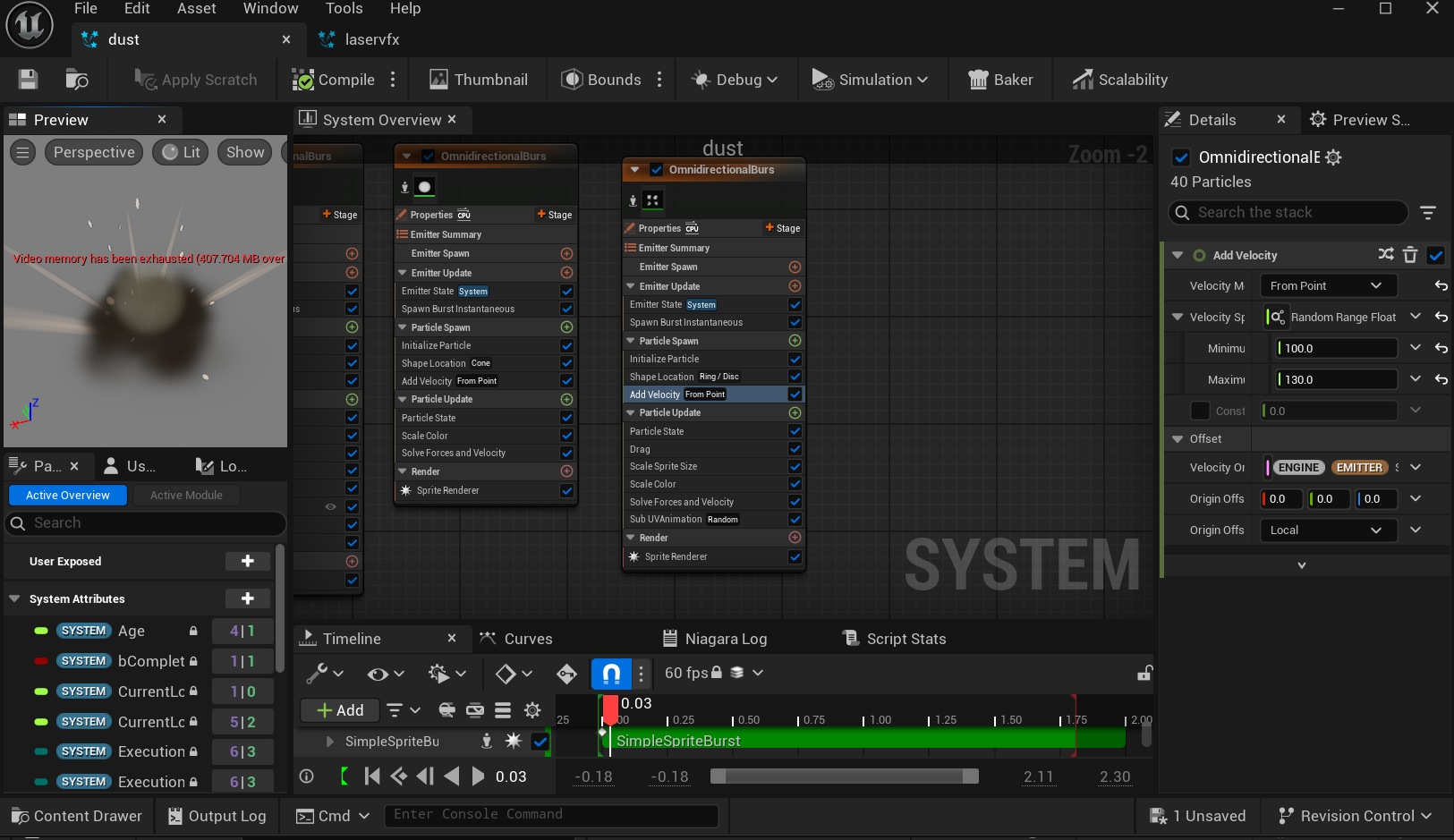Reset Velocity Mode to default arrow
The height and width of the screenshot is (840, 1454).
tap(1441, 285)
